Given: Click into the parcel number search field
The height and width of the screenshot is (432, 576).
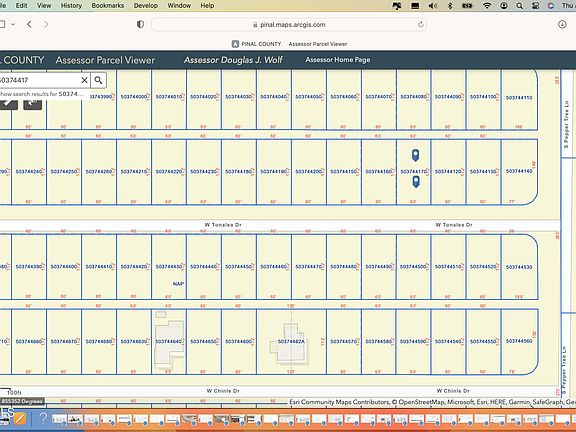Looking at the screenshot, I should tap(39, 80).
